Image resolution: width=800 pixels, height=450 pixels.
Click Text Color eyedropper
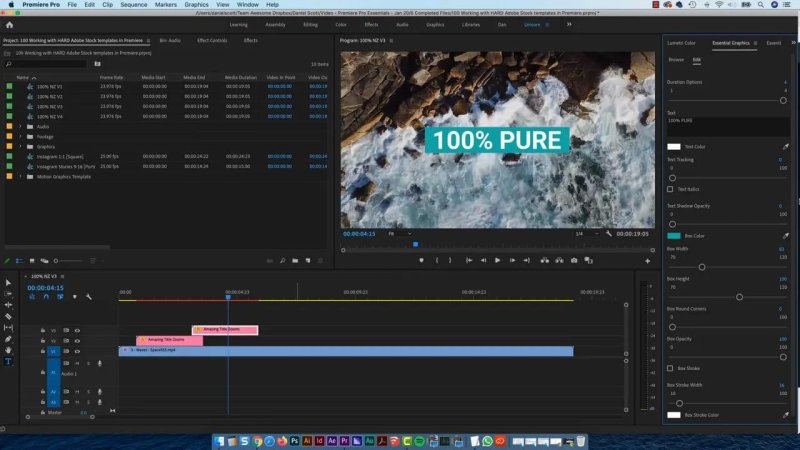[786, 147]
